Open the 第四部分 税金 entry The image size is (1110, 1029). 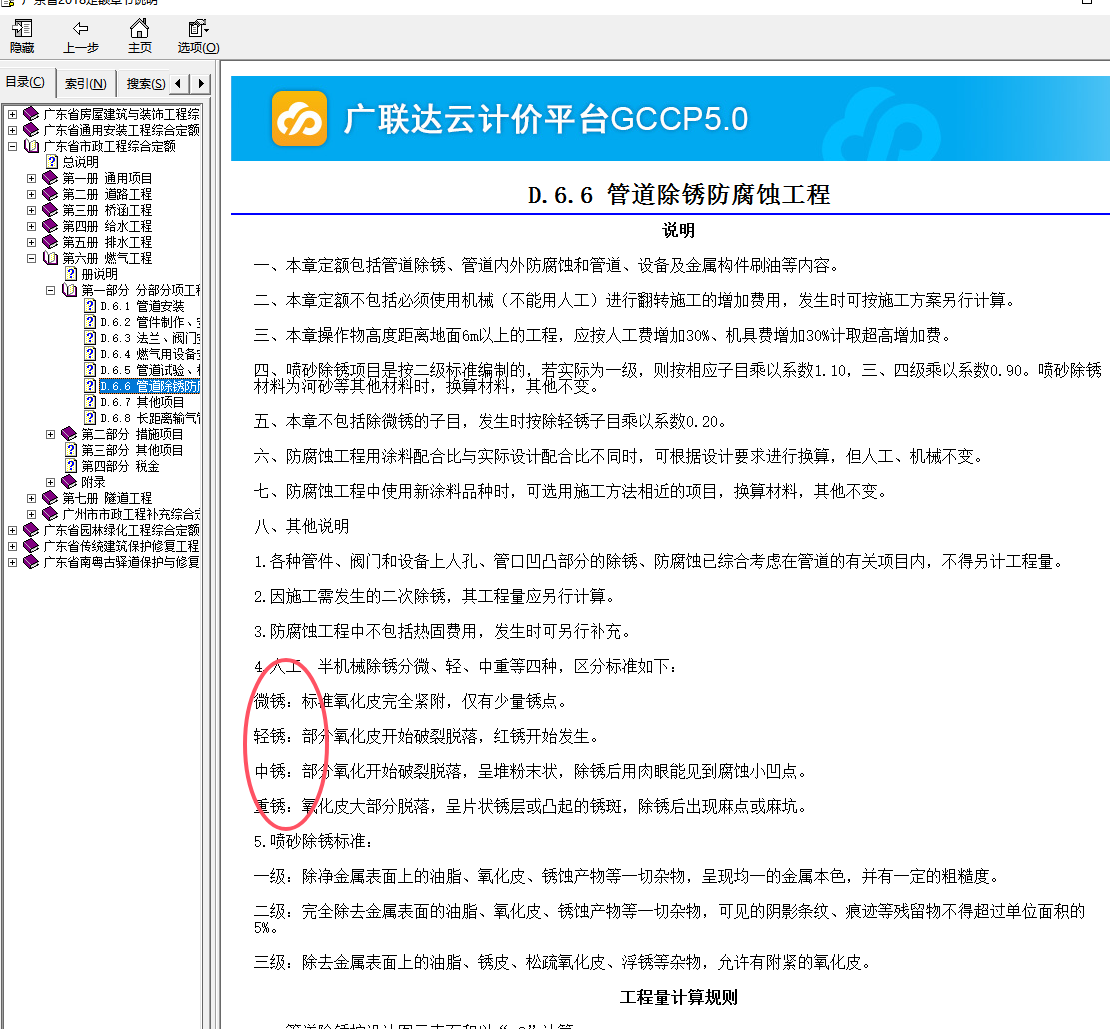click(x=120, y=466)
